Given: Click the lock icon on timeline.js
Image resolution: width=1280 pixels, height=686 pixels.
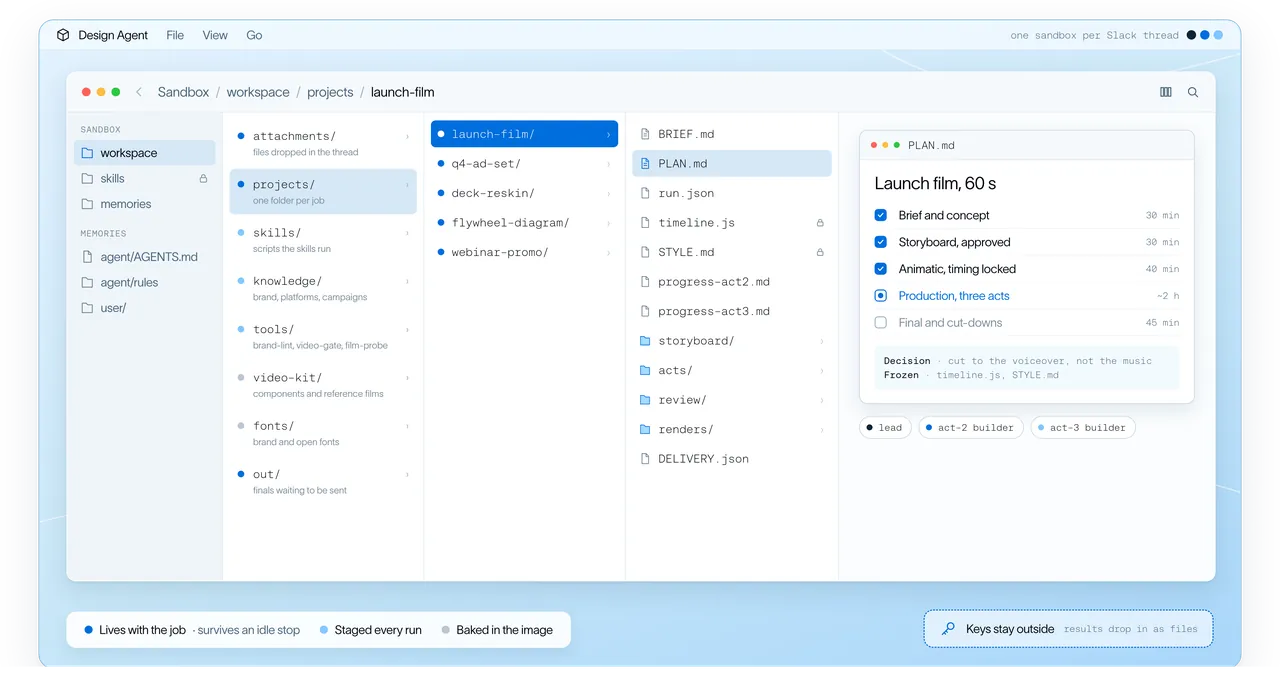Looking at the screenshot, I should (820, 223).
